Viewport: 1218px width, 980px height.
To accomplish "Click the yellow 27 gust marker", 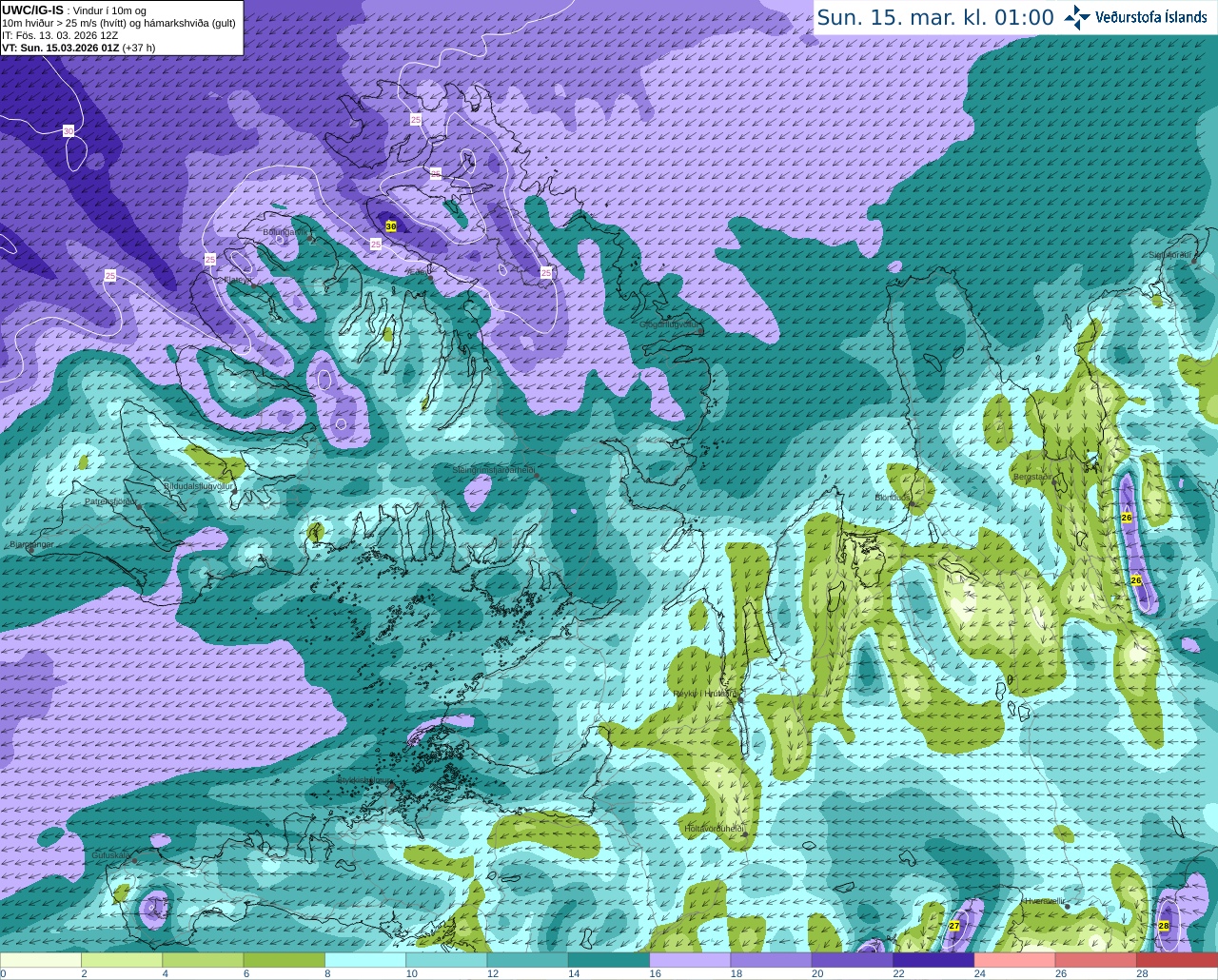I will tap(954, 926).
